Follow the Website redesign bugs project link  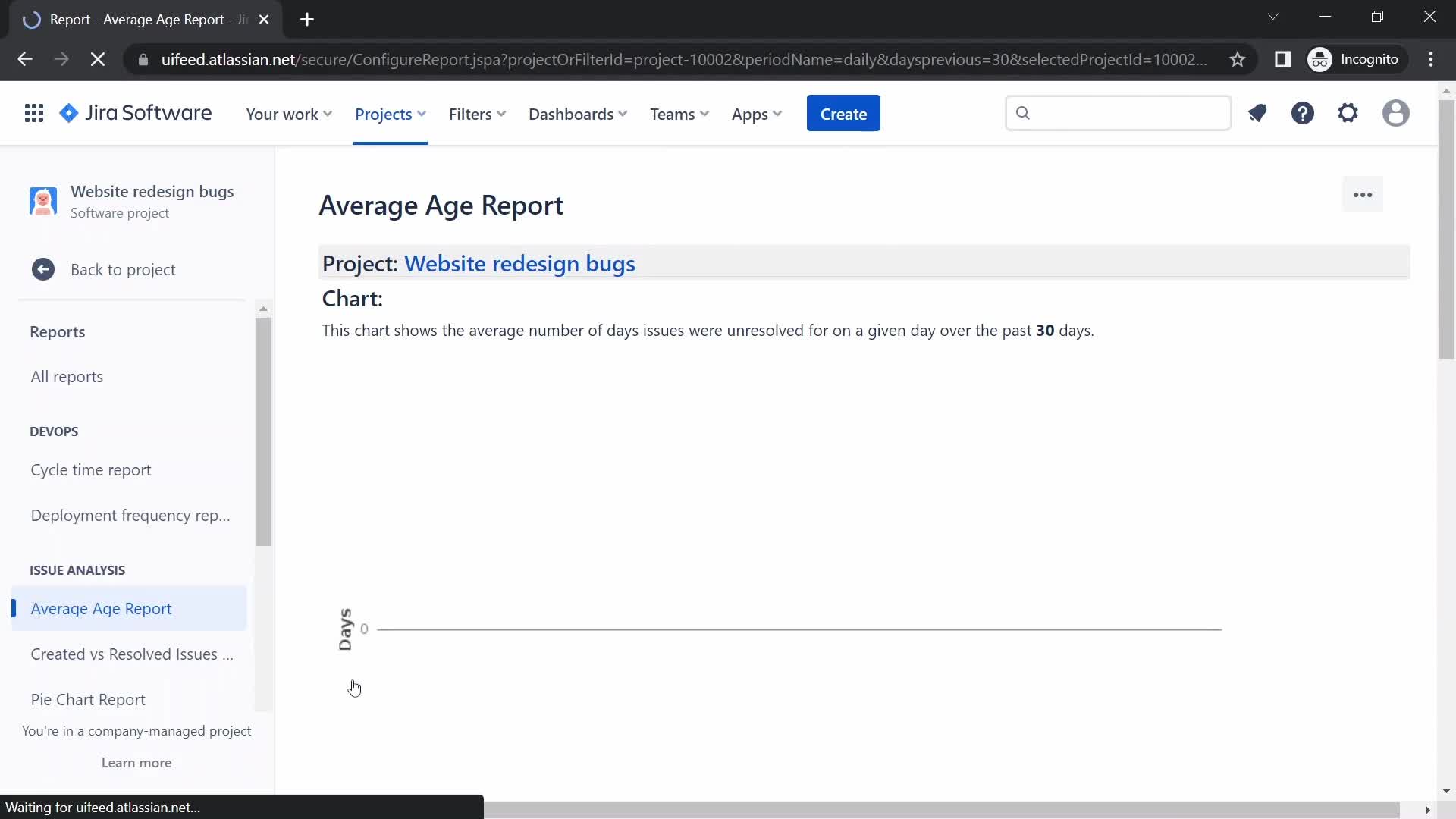coord(519,264)
